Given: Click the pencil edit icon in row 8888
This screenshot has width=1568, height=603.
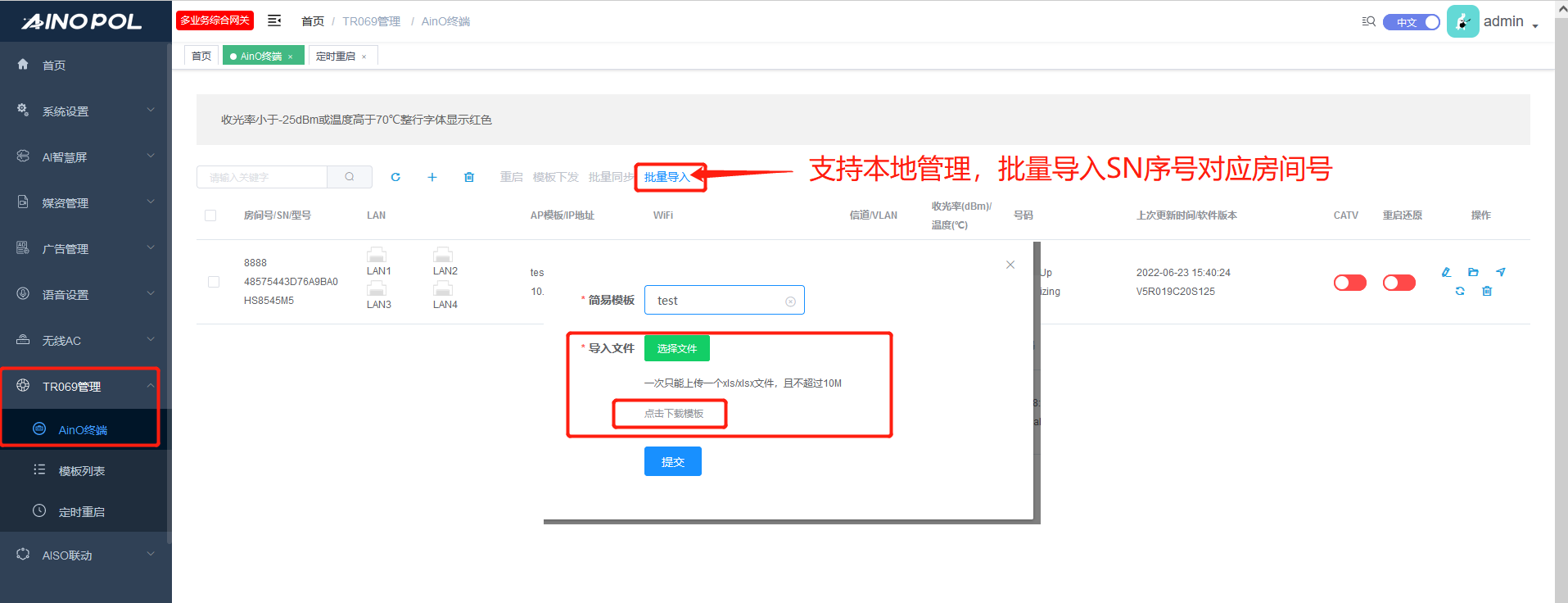Looking at the screenshot, I should (1446, 272).
